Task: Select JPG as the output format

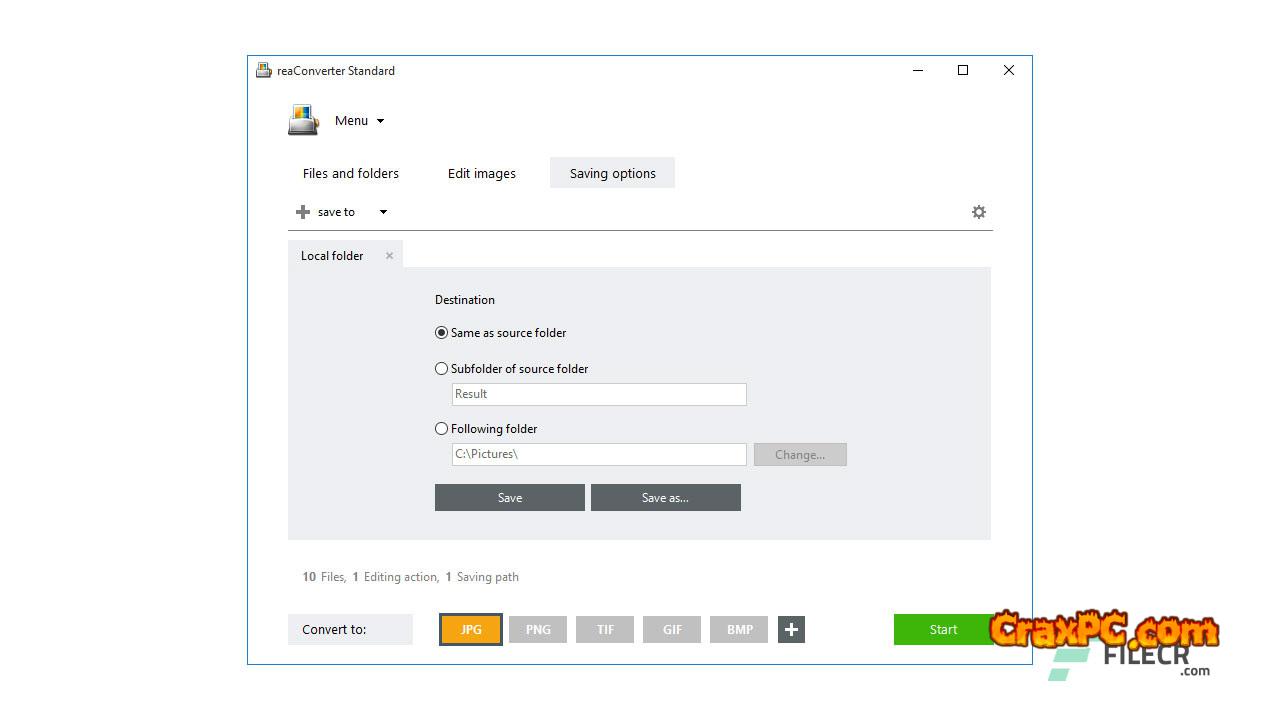Action: (471, 629)
